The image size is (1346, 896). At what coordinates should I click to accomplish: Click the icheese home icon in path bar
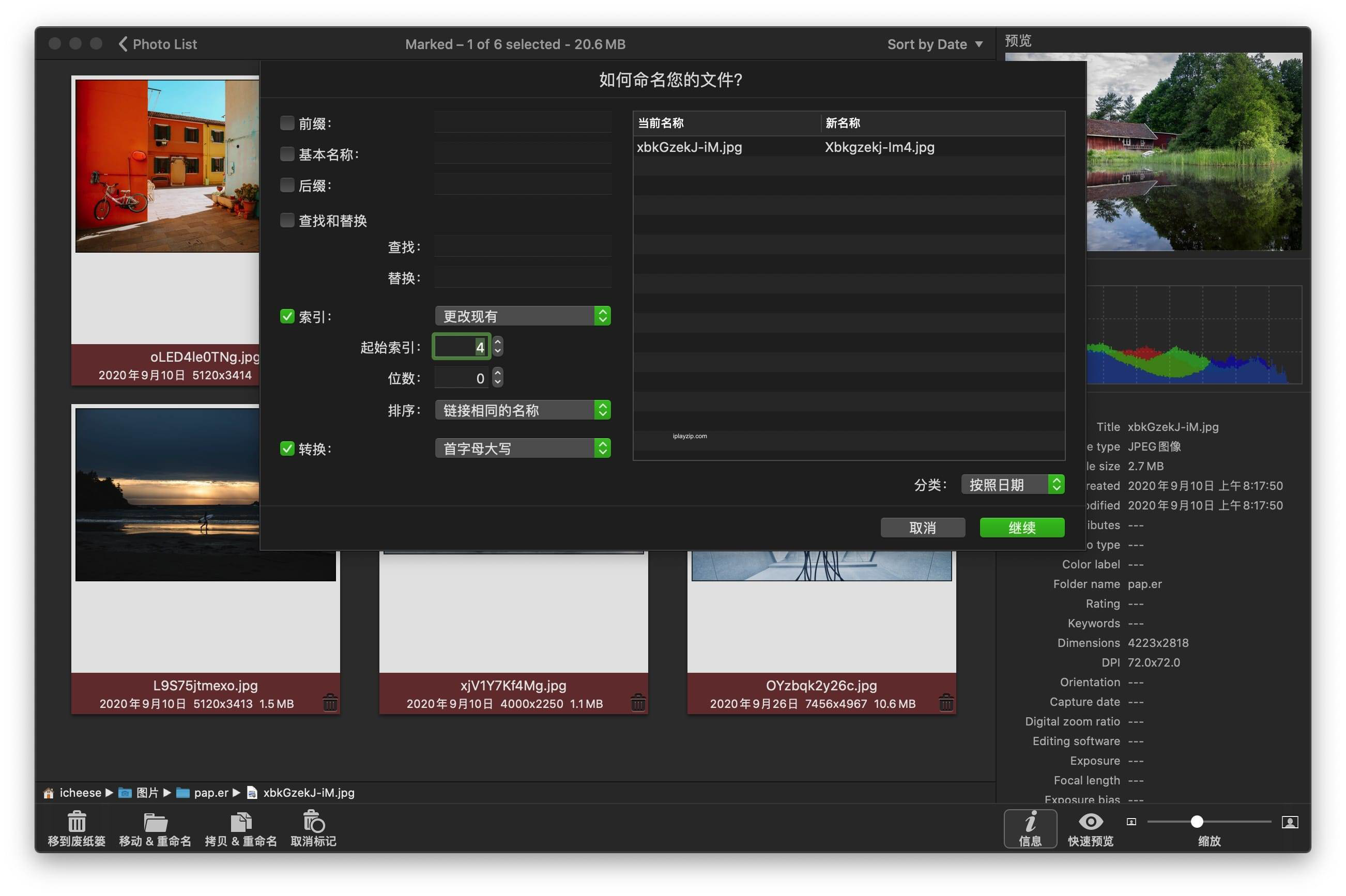pyautogui.click(x=49, y=793)
